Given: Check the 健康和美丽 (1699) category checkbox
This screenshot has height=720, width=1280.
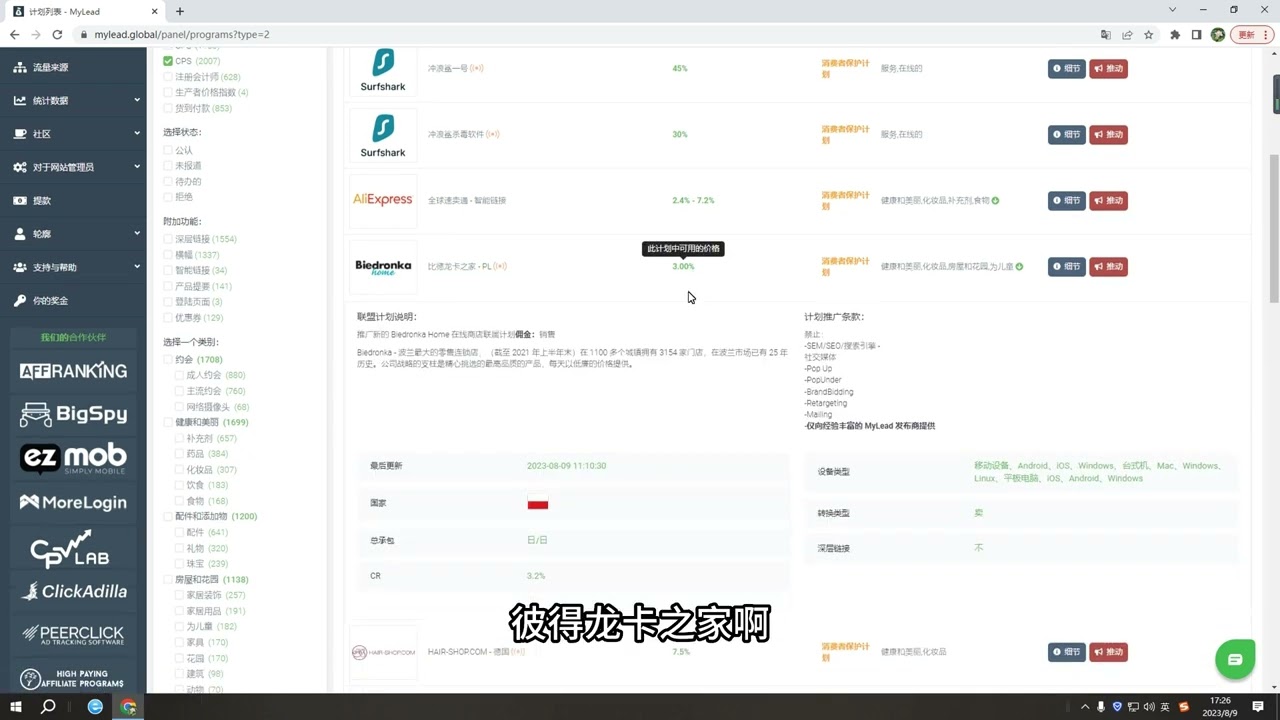Looking at the screenshot, I should click(x=168, y=422).
